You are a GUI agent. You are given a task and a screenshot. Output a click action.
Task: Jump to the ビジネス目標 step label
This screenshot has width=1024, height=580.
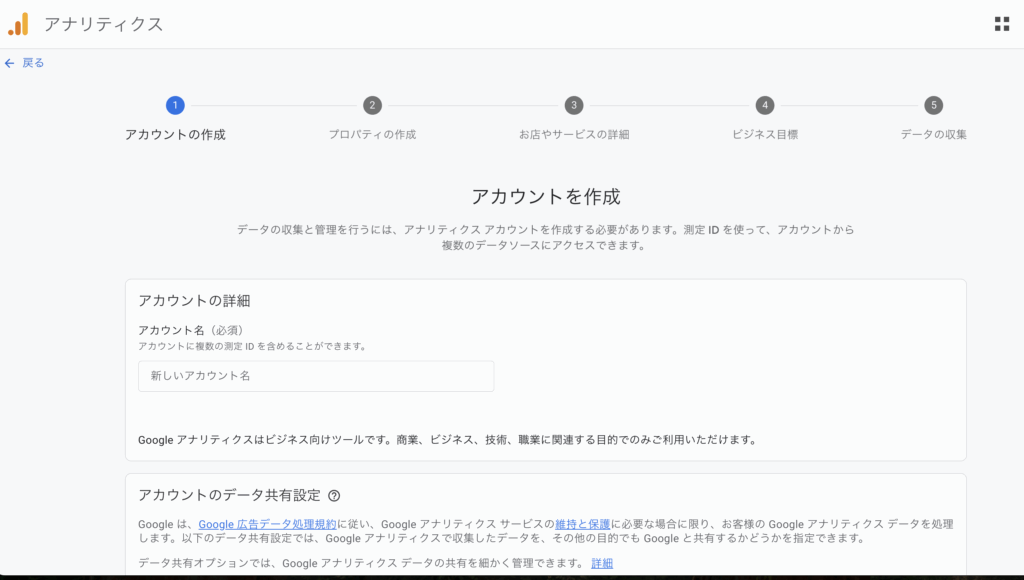[x=765, y=135]
